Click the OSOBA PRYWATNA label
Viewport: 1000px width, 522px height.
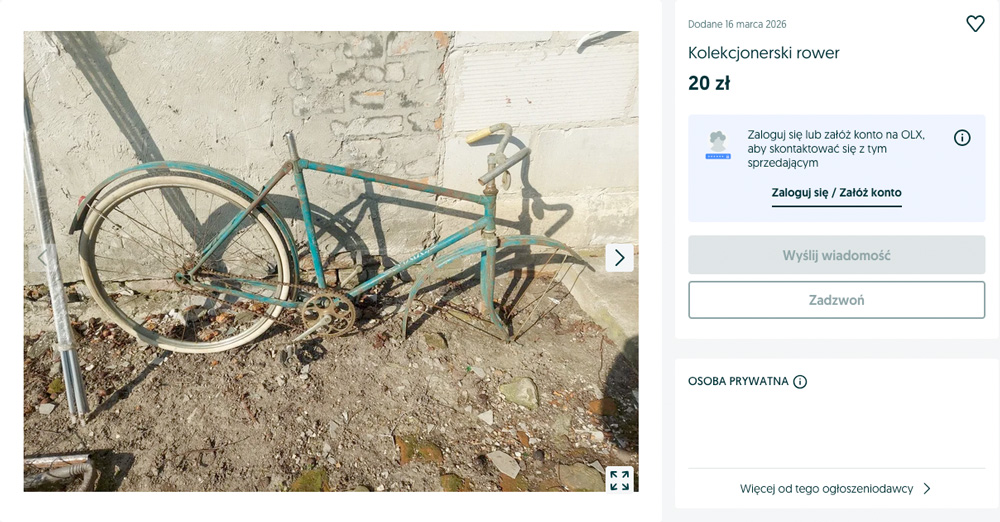(x=738, y=382)
